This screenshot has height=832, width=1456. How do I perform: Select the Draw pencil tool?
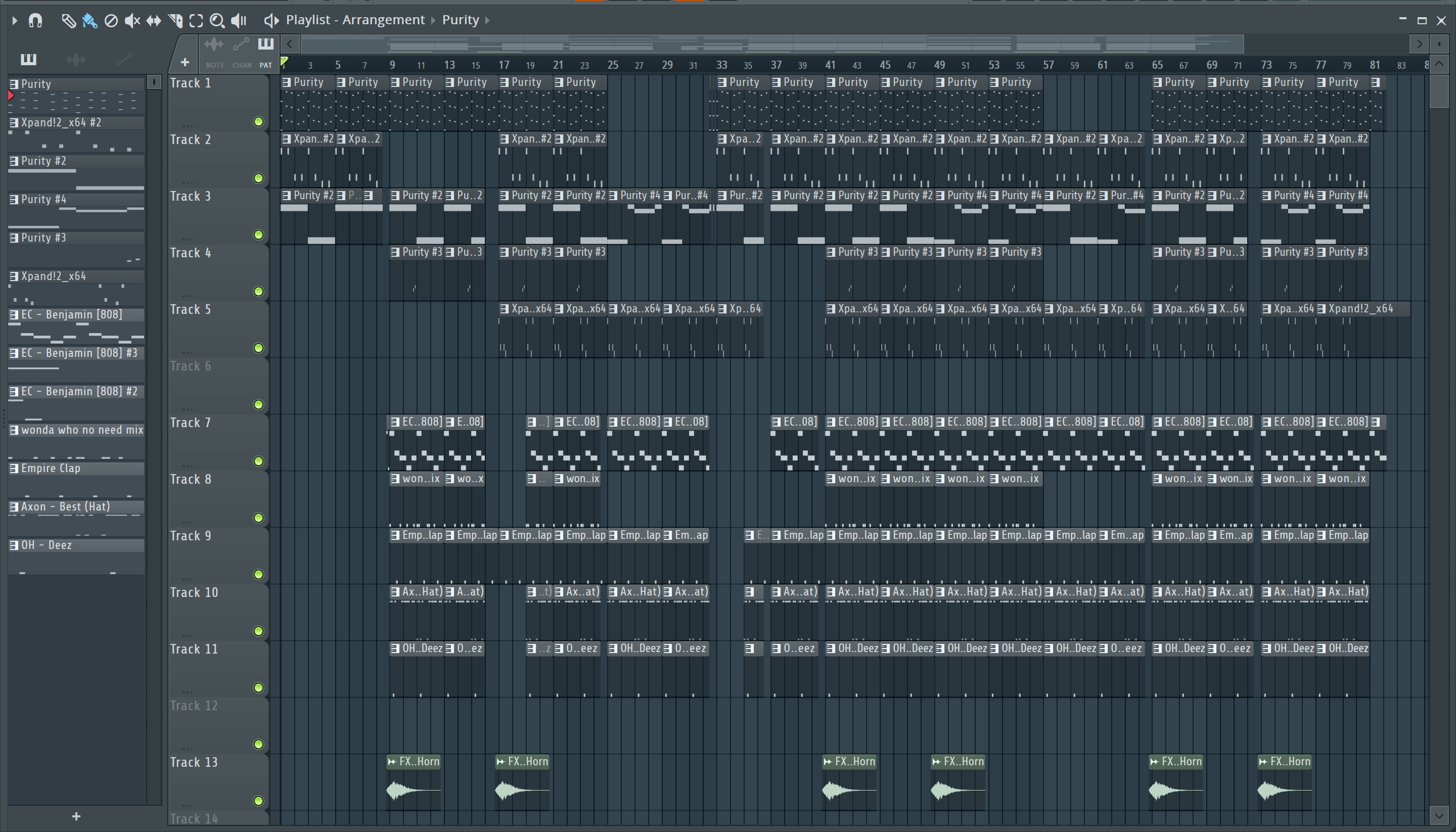(69, 21)
